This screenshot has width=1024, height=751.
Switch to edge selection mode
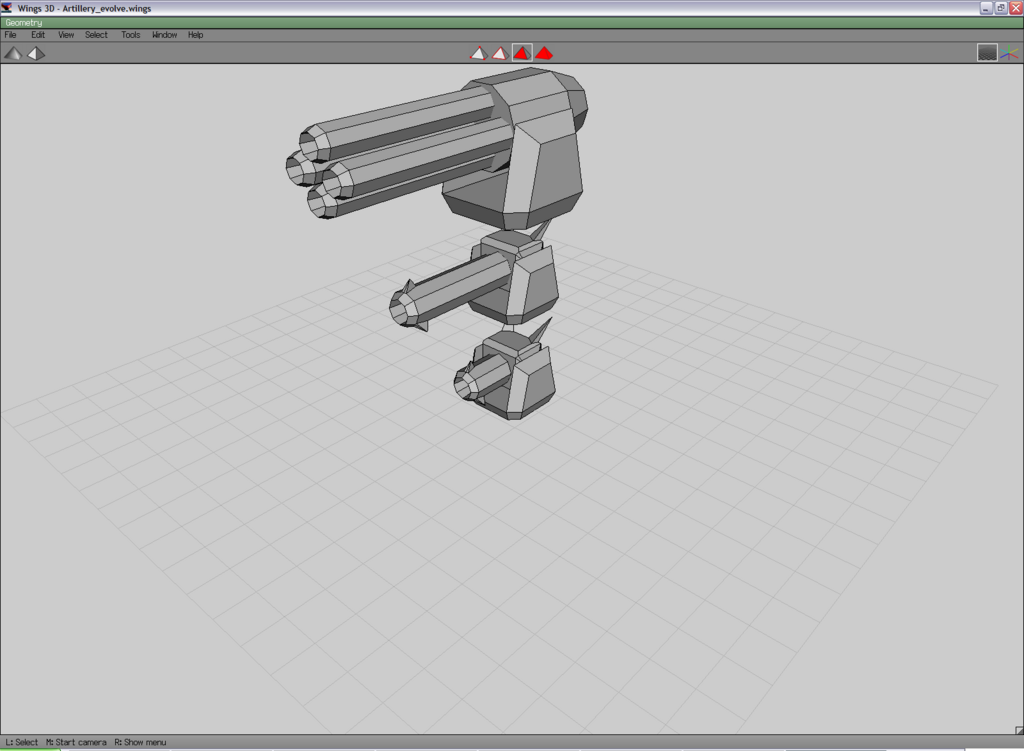pos(500,53)
